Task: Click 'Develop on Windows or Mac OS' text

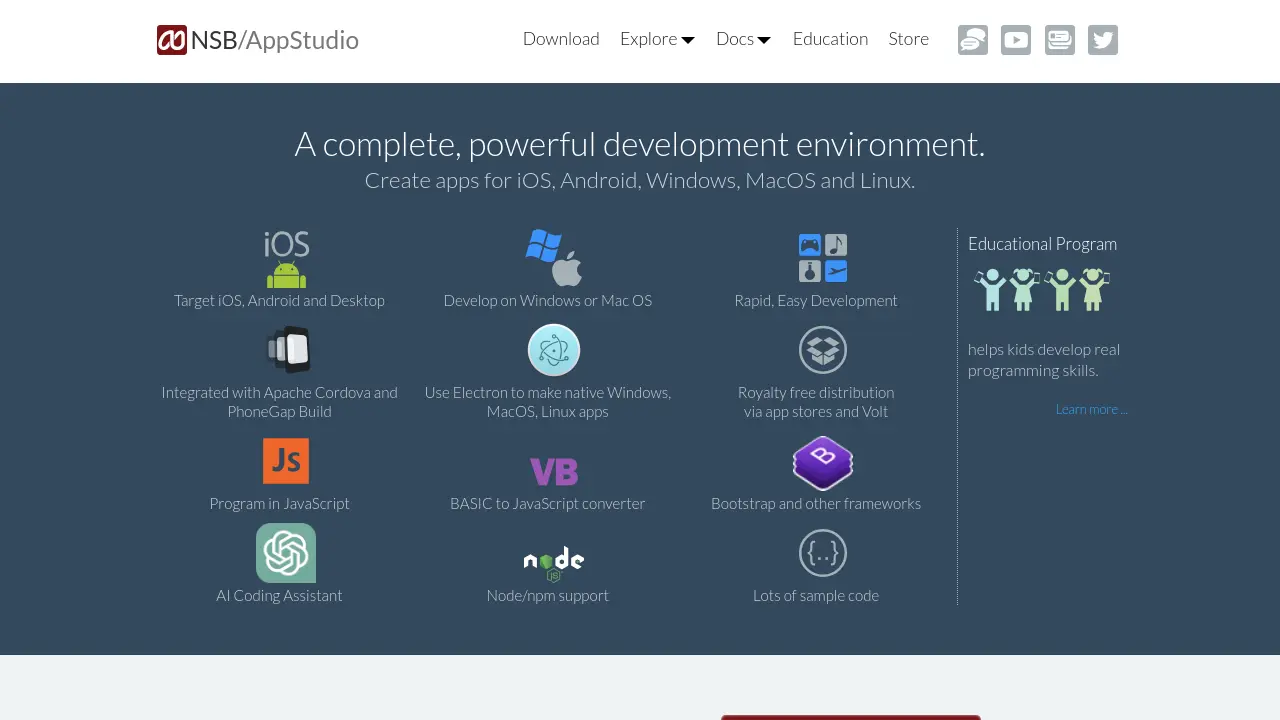Action: [x=548, y=301]
